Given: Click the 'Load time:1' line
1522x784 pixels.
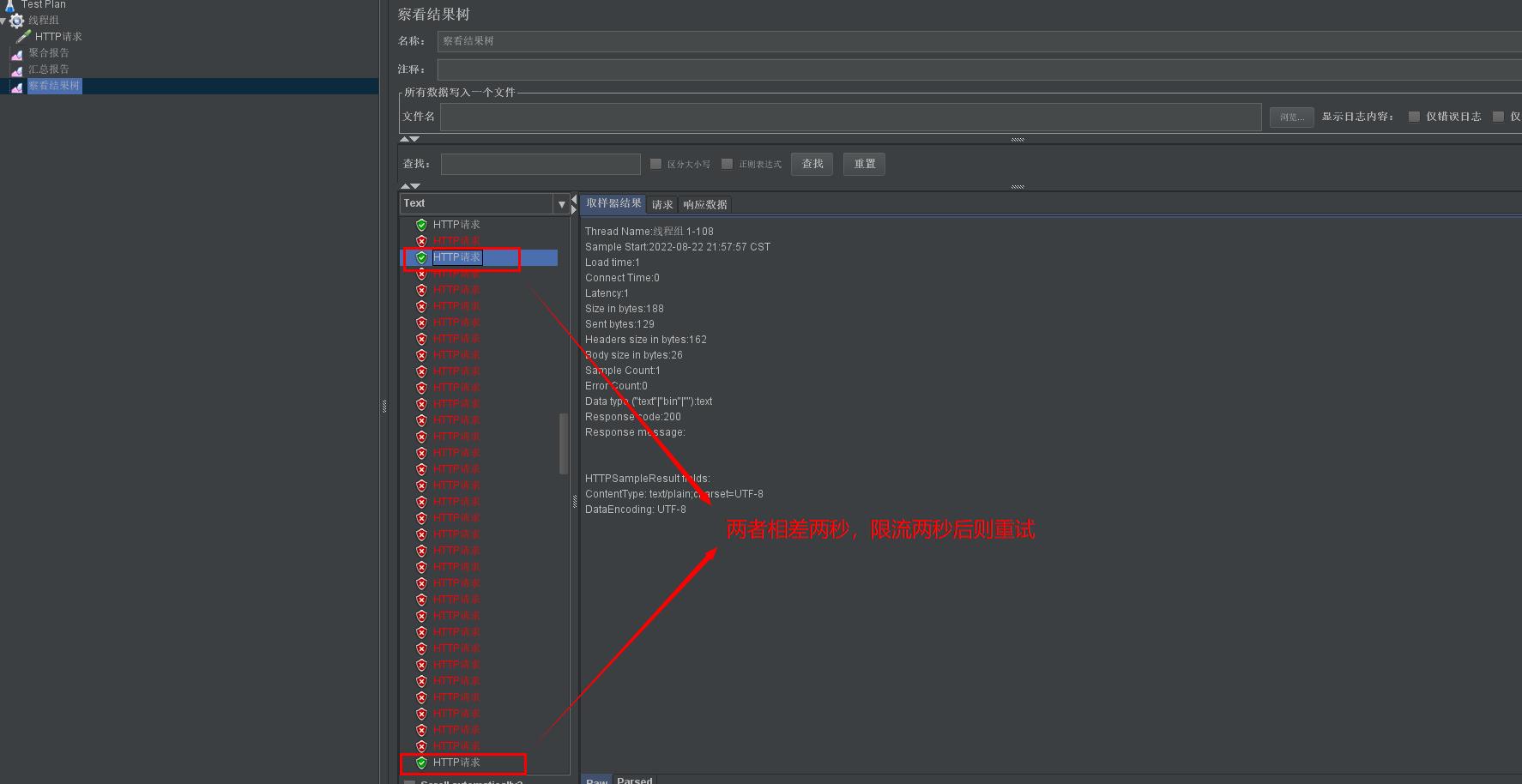Looking at the screenshot, I should click(x=613, y=262).
